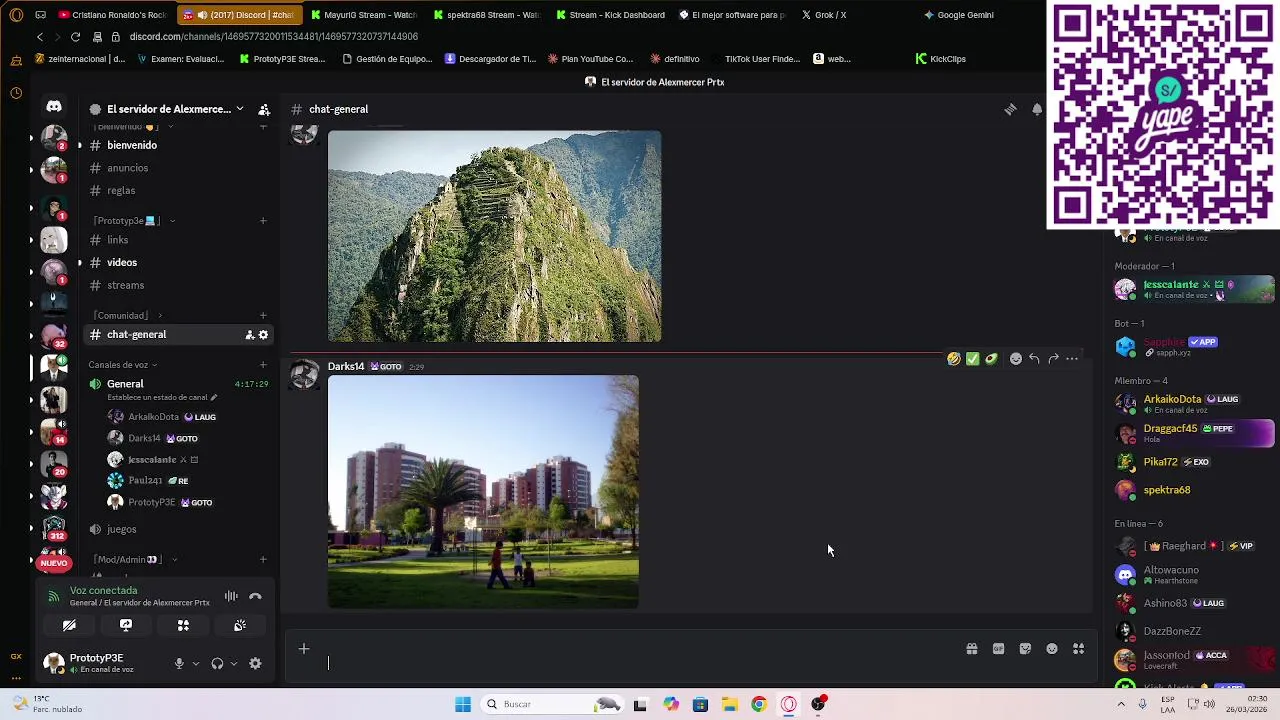
Task: Start an activity from voice panel
Action: 183,625
